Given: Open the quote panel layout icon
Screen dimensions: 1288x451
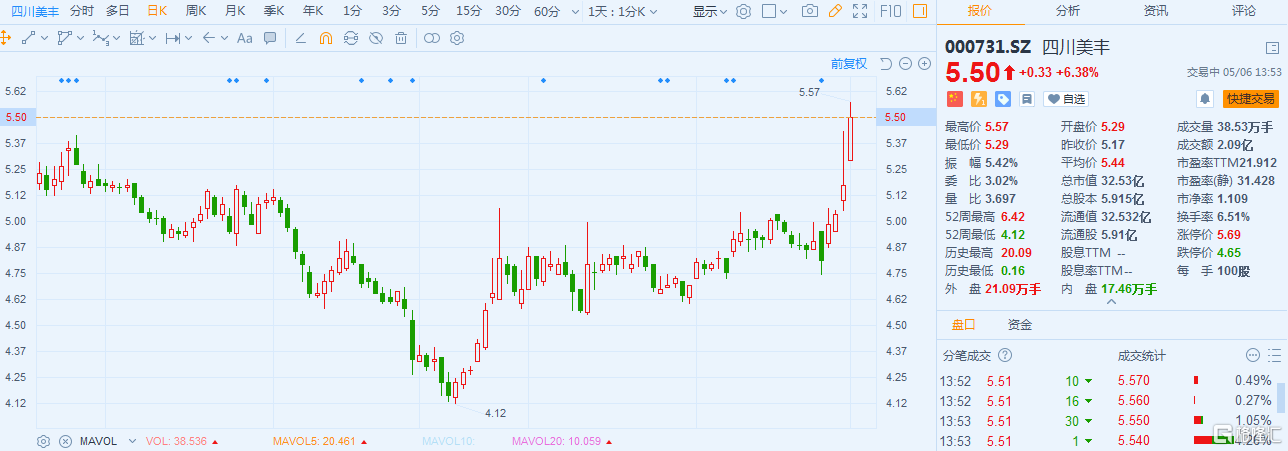Looking at the screenshot, I should [1272, 47].
